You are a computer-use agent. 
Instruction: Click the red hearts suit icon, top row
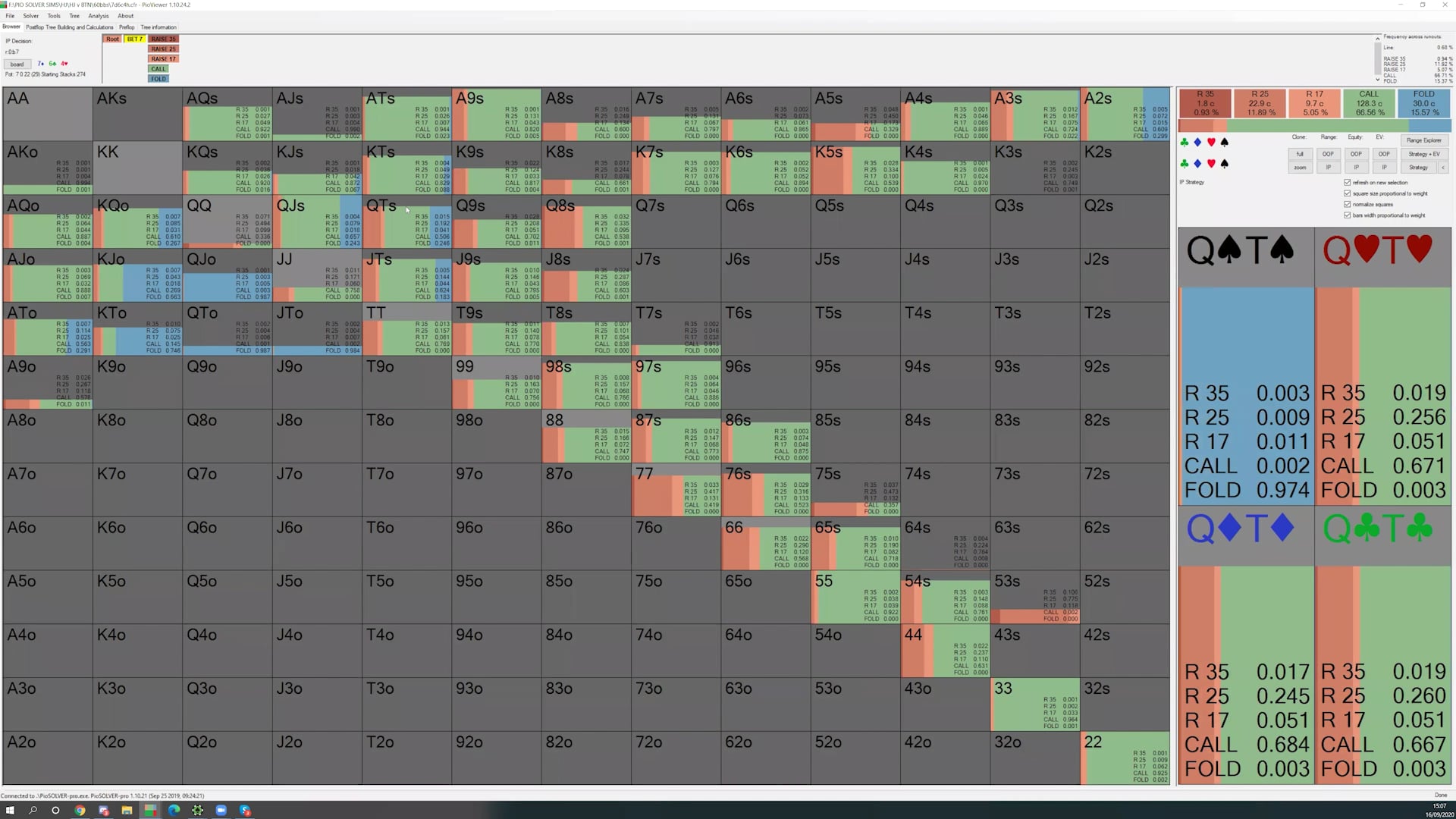click(x=1211, y=143)
